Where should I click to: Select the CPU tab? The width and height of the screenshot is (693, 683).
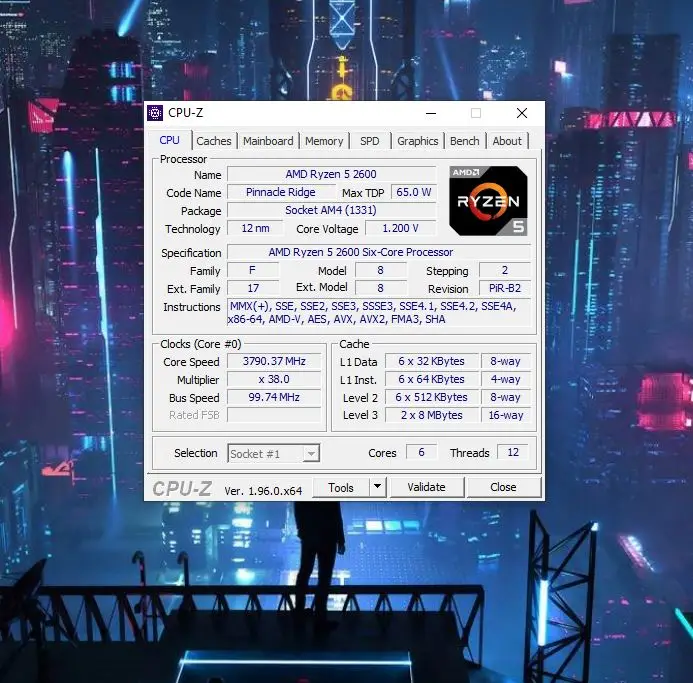(x=169, y=140)
